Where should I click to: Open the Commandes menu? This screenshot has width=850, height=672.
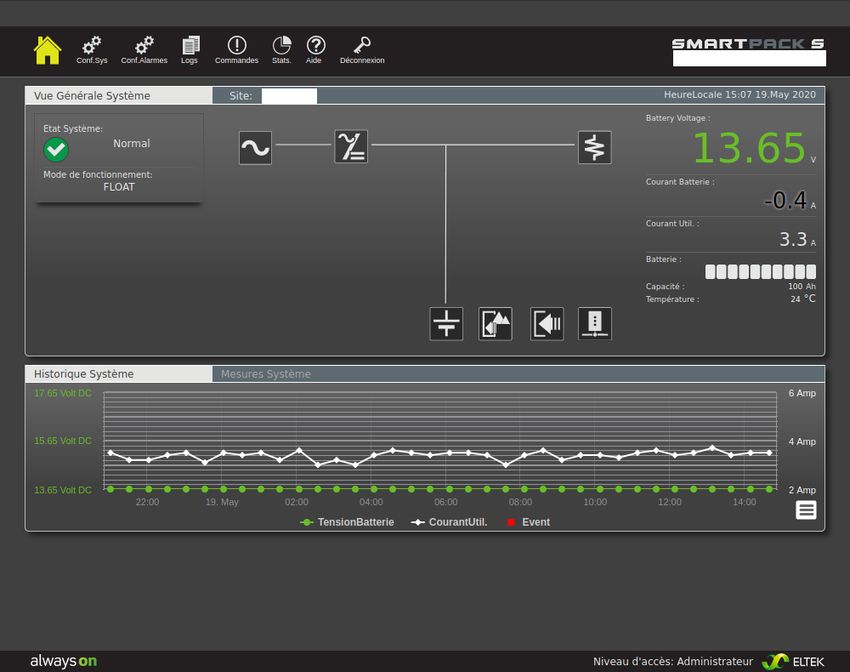[237, 49]
